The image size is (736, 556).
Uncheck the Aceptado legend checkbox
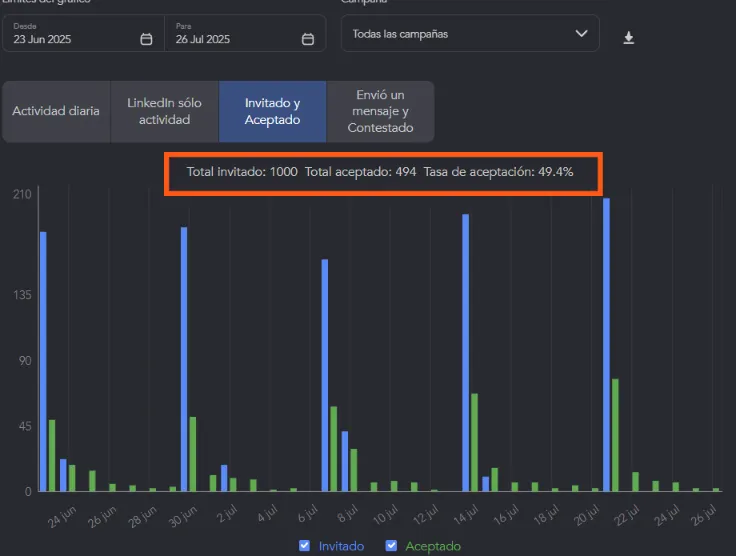[391, 546]
